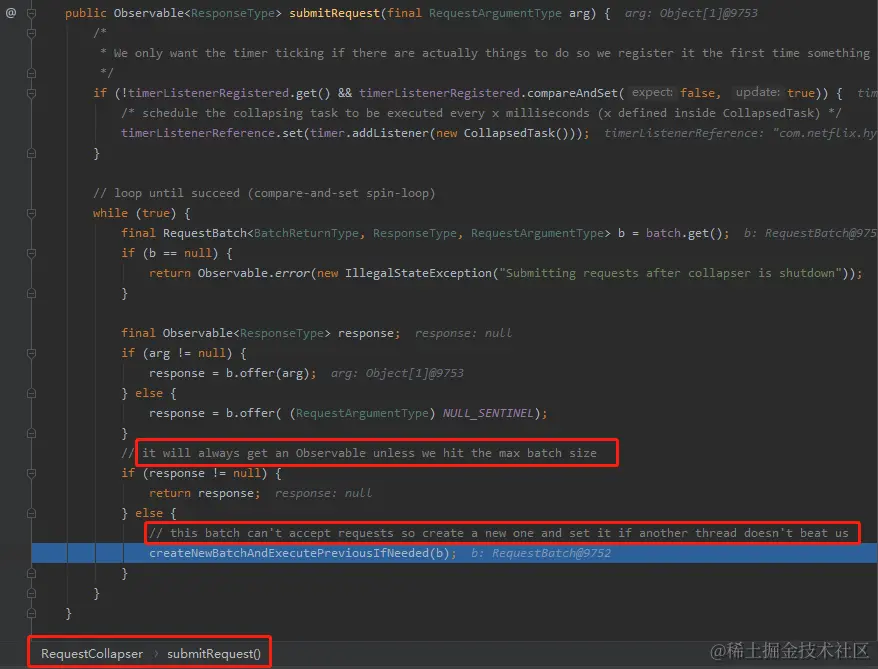This screenshot has height=669, width=878.
Task: Click the 'update:' parameter hint
Action: [757, 92]
